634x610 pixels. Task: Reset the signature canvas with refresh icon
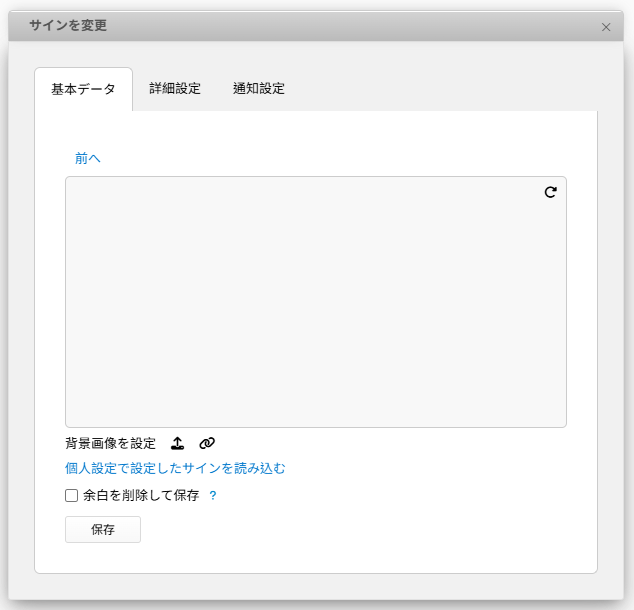(550, 192)
